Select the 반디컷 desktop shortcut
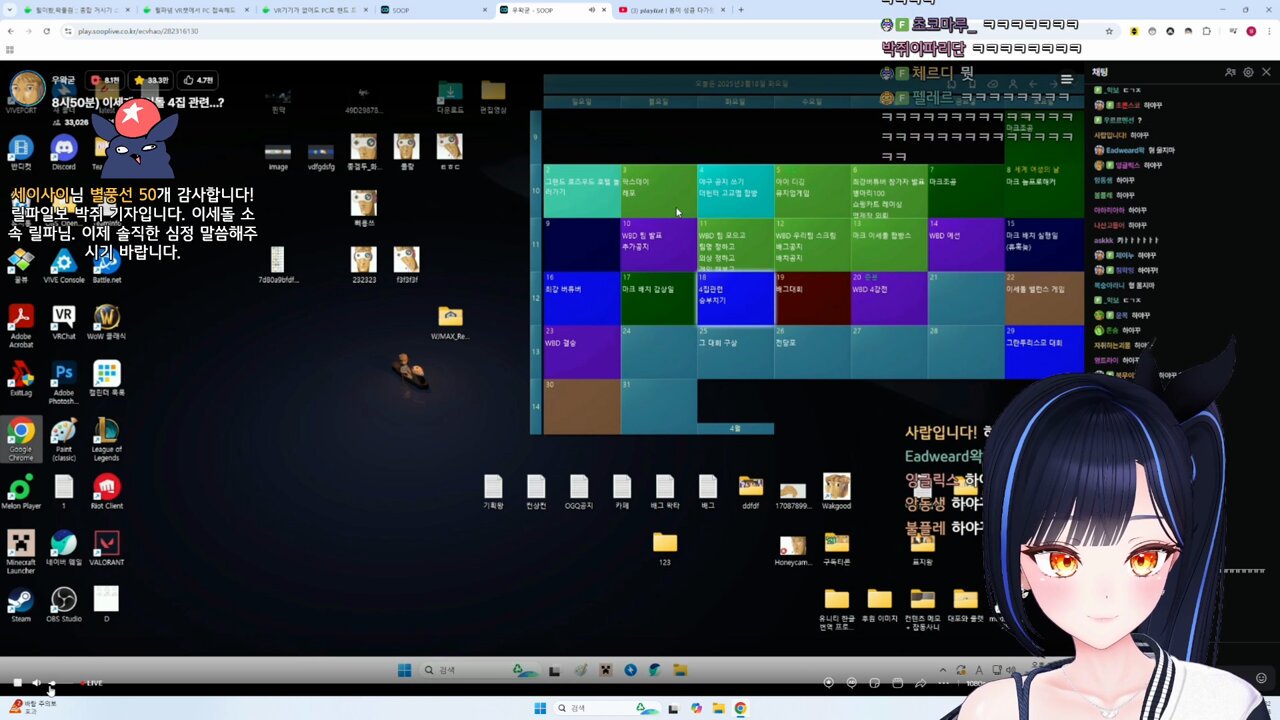The image size is (1280, 720). [x=20, y=153]
